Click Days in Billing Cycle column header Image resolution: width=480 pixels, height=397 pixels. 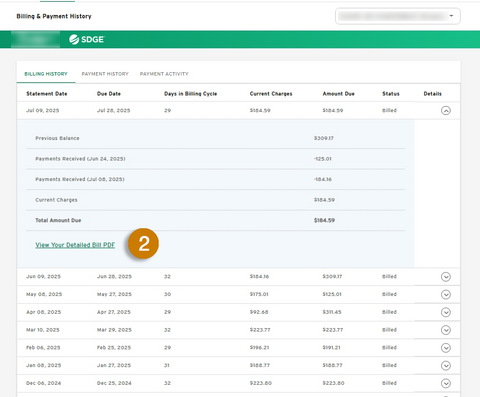(190, 94)
